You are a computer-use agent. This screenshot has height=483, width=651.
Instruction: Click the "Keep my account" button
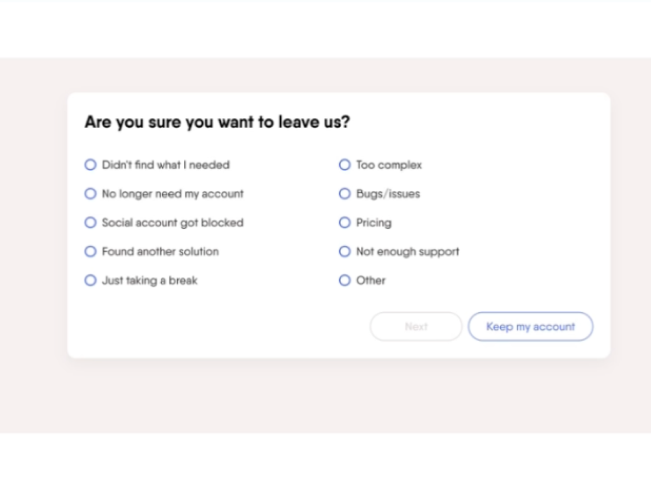[x=530, y=327]
